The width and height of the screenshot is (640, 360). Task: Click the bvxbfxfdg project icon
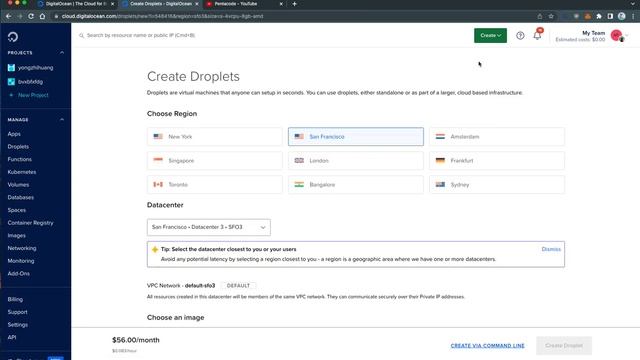11,82
